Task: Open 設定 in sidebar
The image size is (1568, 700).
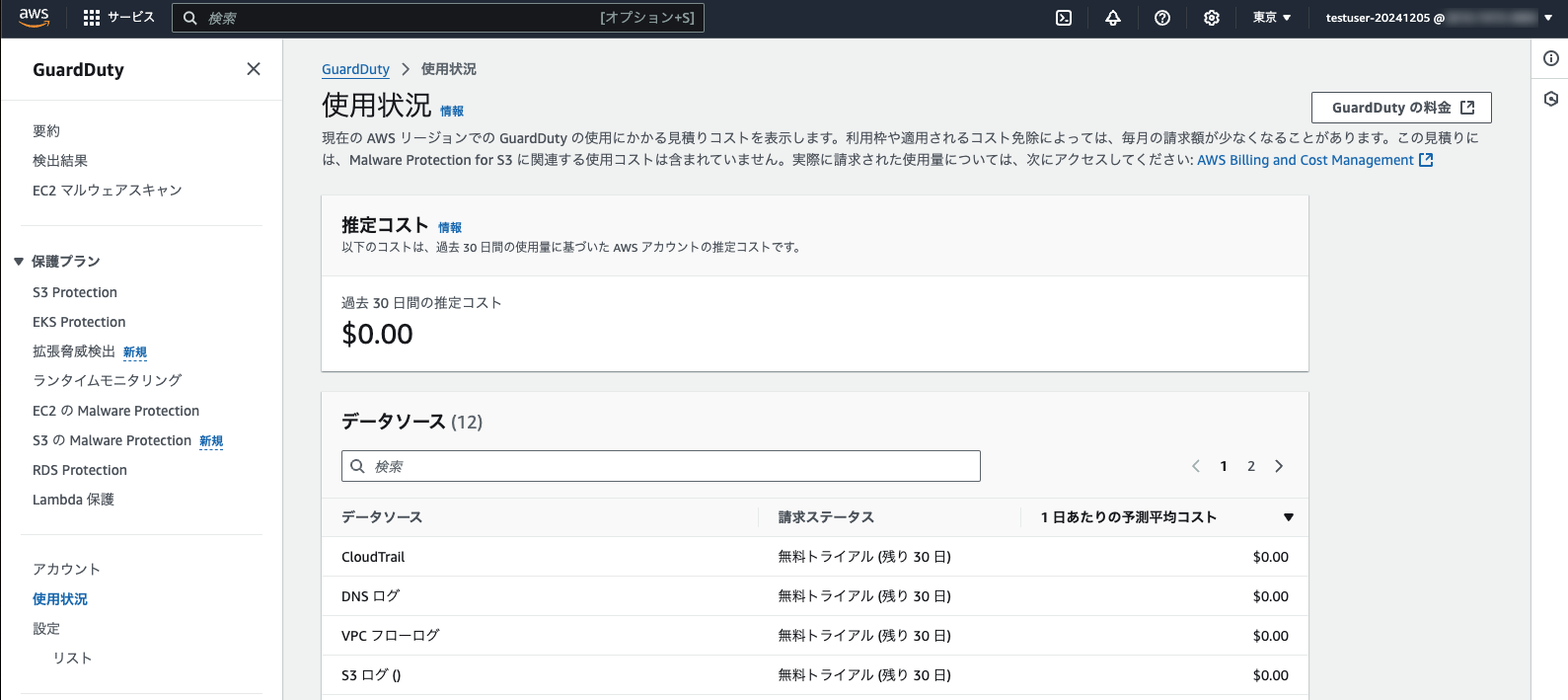Action: (x=46, y=628)
